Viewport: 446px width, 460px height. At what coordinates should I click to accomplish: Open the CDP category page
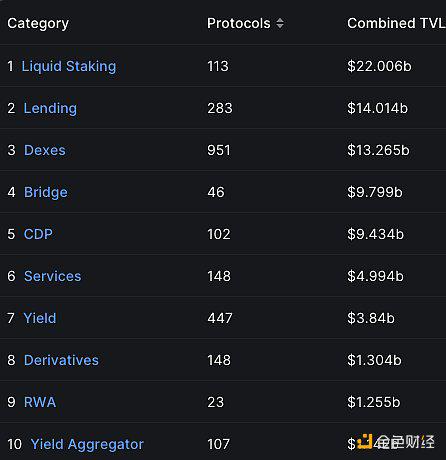pos(38,234)
